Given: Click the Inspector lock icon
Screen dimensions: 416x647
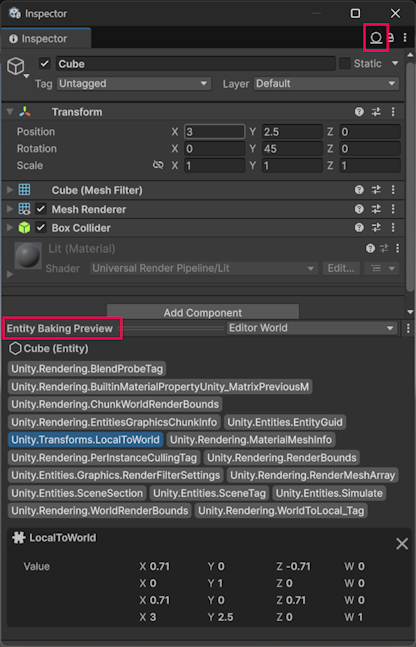Looking at the screenshot, I should tap(391, 38).
